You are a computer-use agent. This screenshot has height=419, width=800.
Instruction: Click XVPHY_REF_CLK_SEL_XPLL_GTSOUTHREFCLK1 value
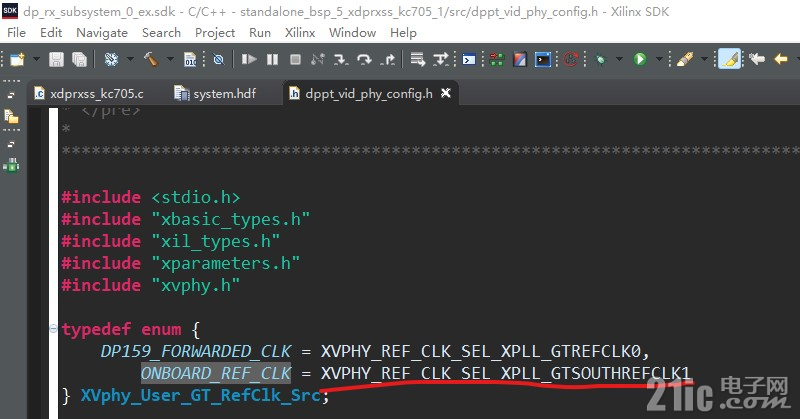point(505,373)
